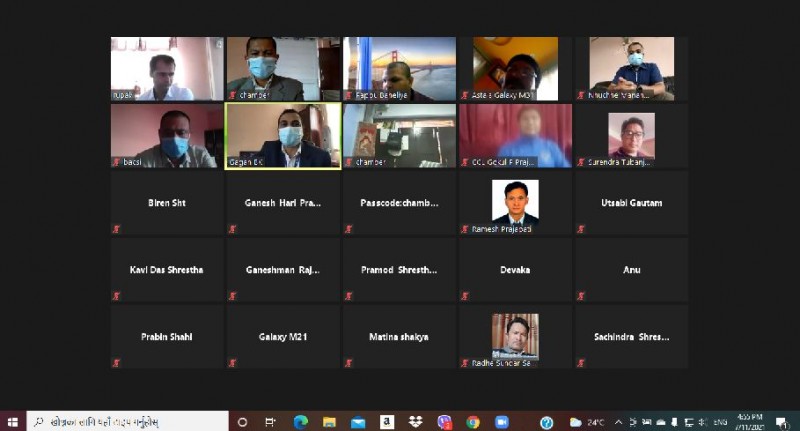Switch to Google Chrome in taskbar
800x431 pixels.
[473, 422]
